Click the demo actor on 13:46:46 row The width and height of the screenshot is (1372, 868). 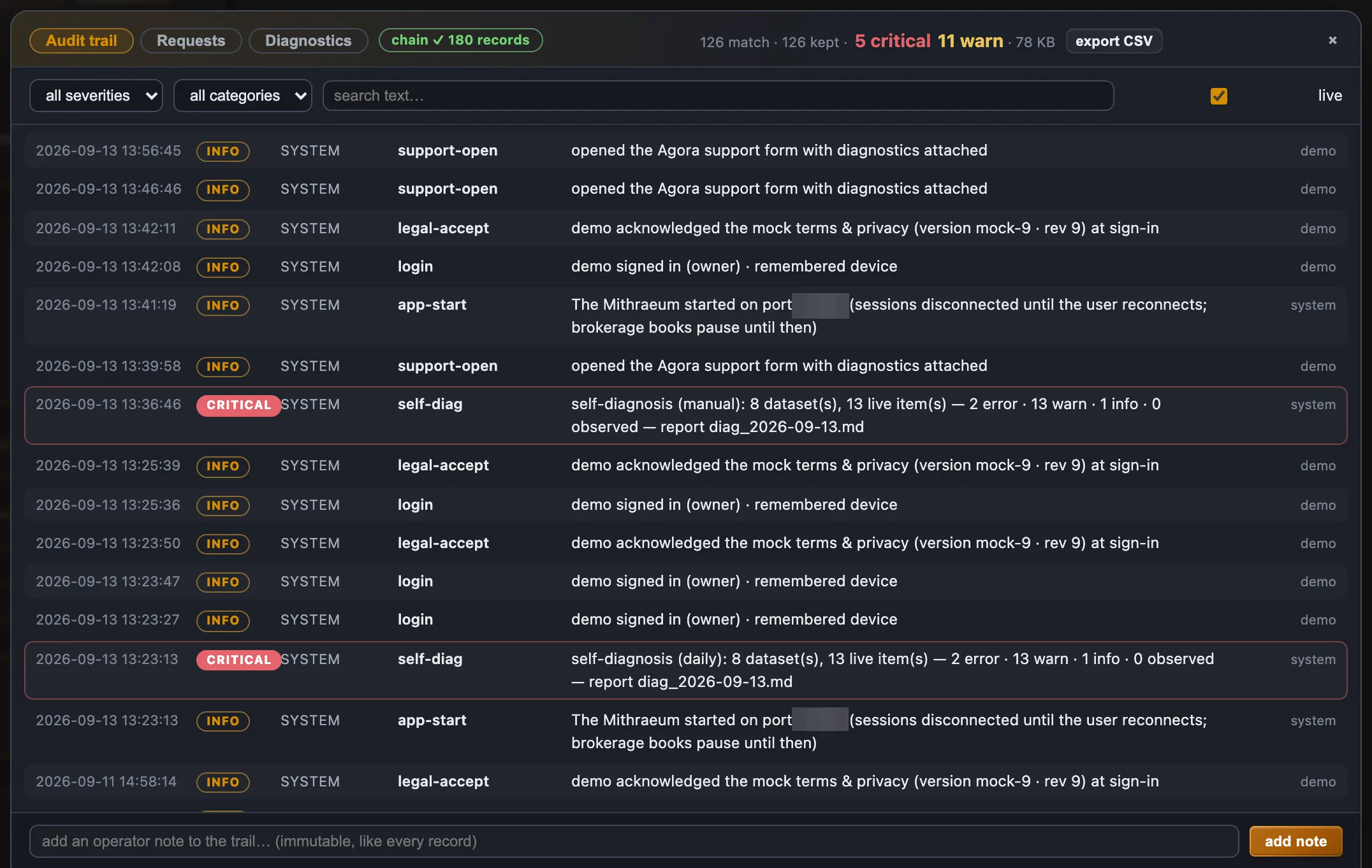pyautogui.click(x=1318, y=189)
